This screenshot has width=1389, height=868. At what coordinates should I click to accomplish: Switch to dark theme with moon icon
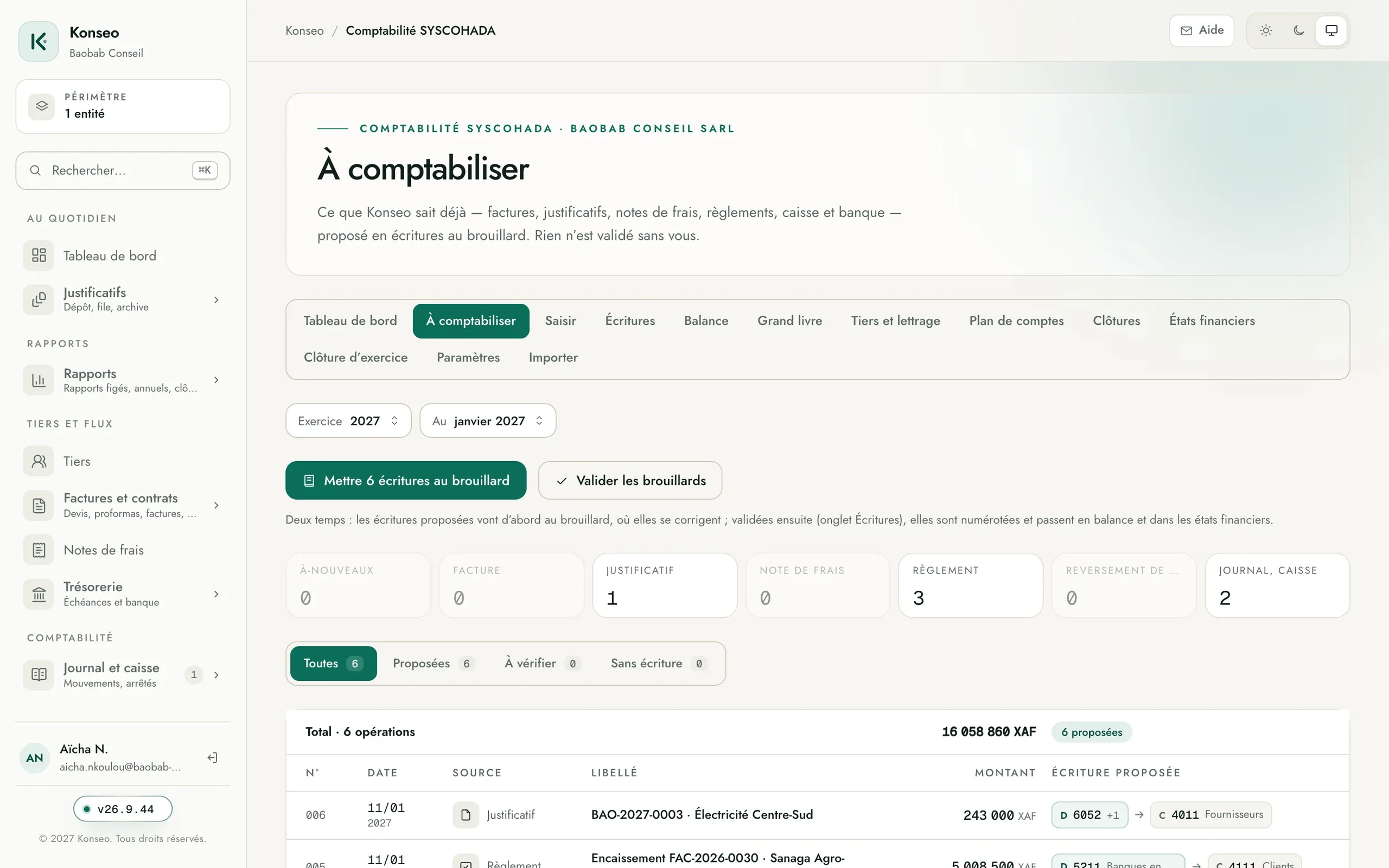coord(1298,30)
